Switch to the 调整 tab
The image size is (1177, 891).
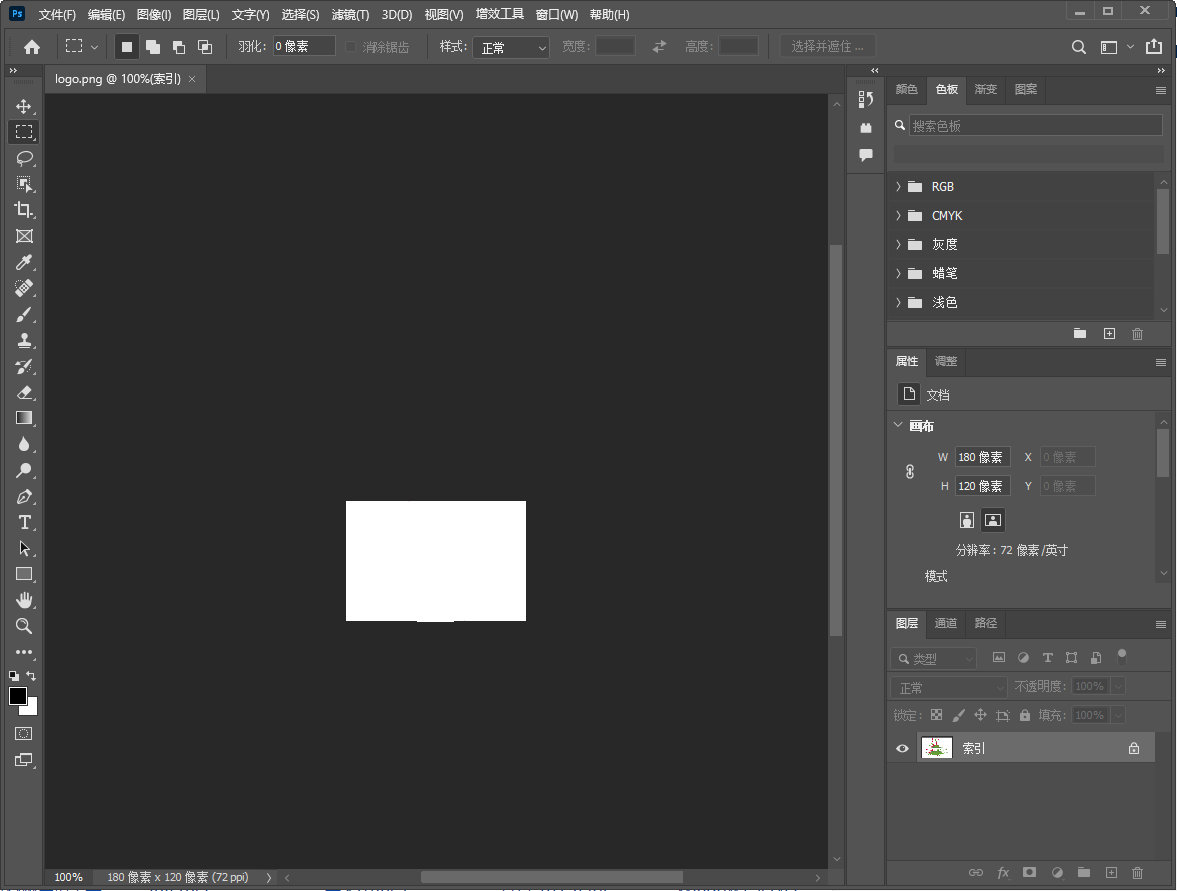946,361
